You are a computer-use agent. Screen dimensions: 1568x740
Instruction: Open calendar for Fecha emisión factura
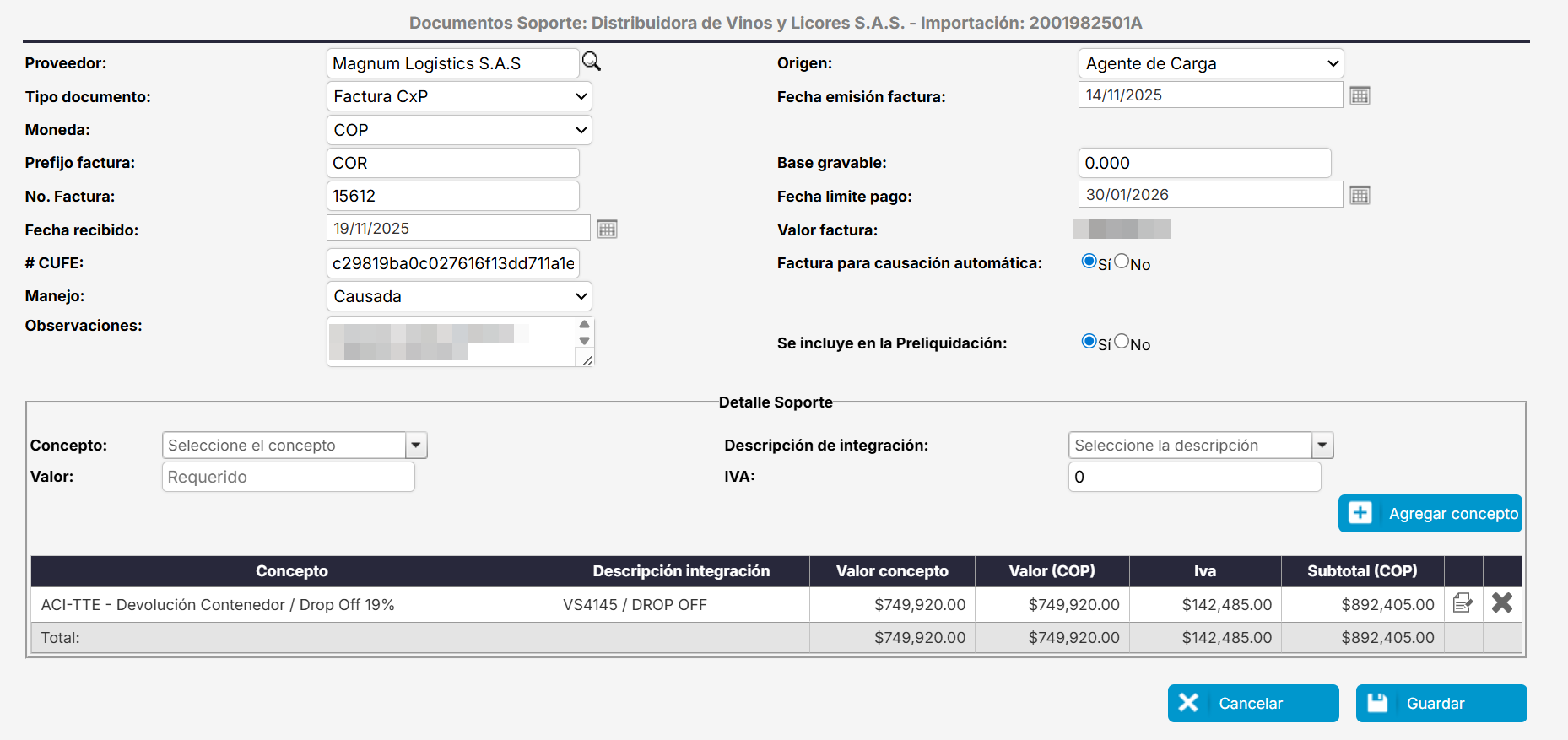point(1359,95)
